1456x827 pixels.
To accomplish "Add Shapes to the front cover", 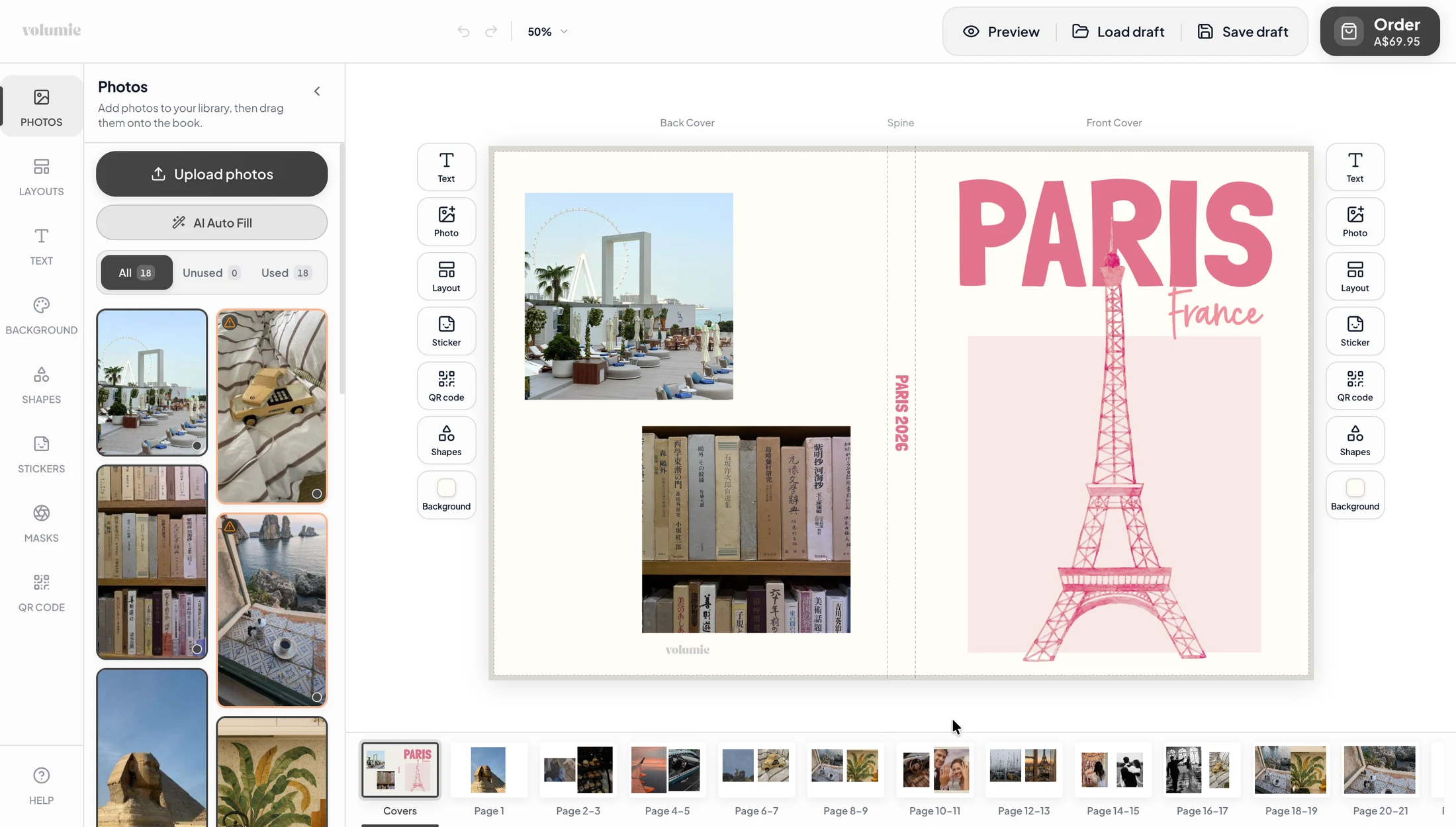I will [1355, 441].
